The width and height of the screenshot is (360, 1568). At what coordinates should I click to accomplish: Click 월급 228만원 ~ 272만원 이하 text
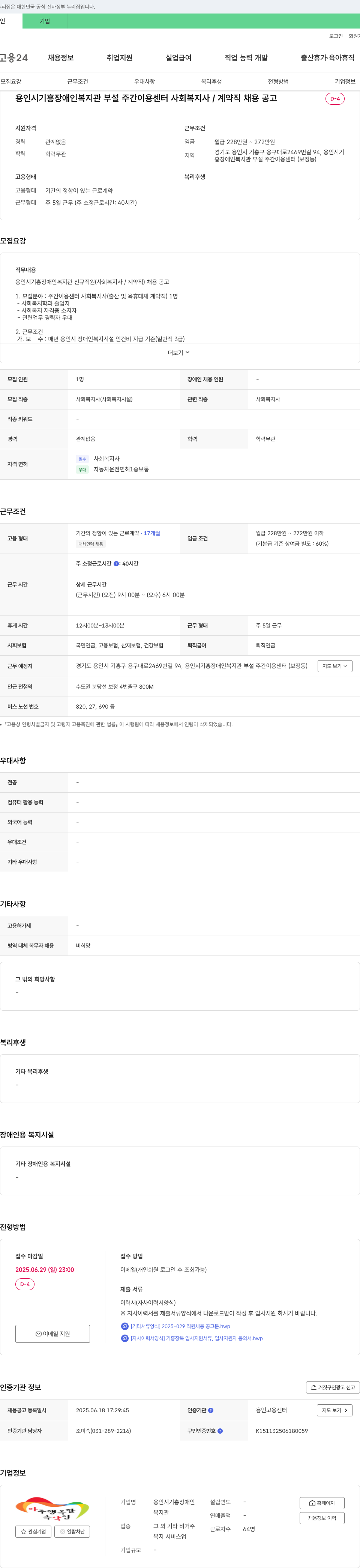pyautogui.click(x=290, y=533)
